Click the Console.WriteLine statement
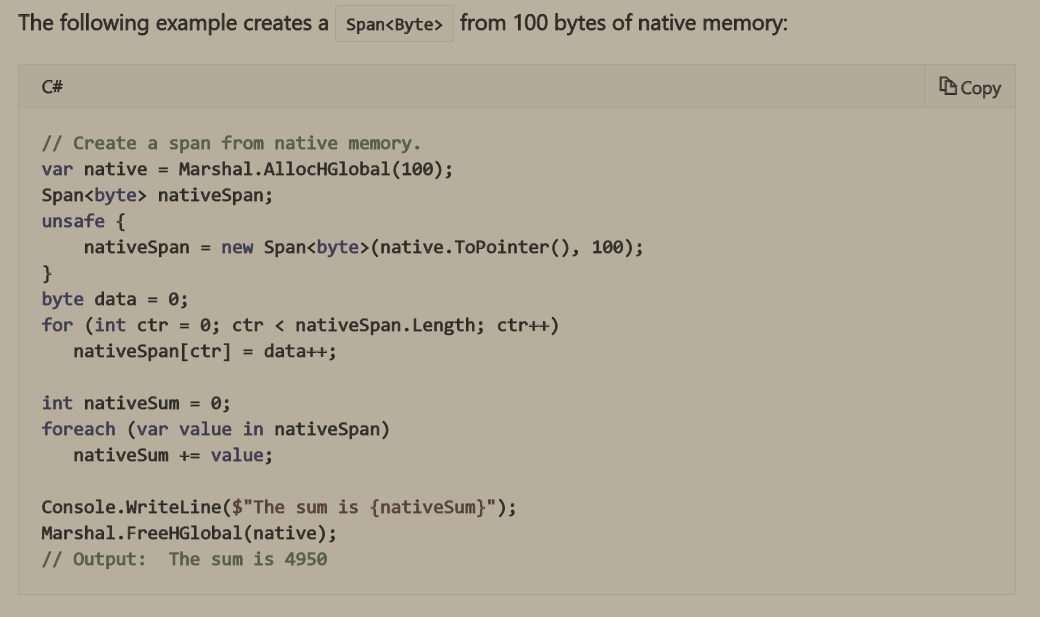 279,508
